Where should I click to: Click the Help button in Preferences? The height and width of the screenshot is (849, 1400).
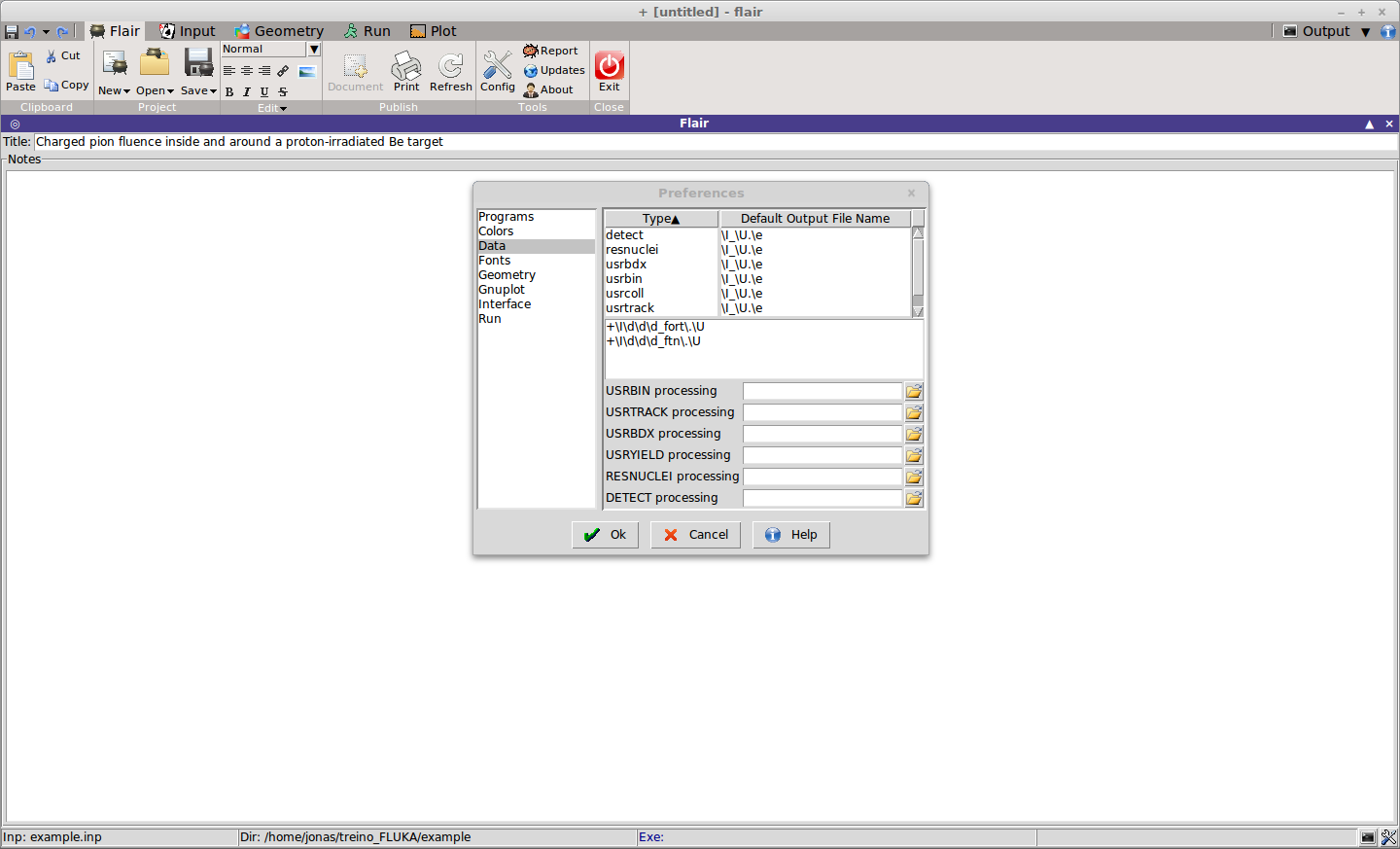pyautogui.click(x=791, y=535)
